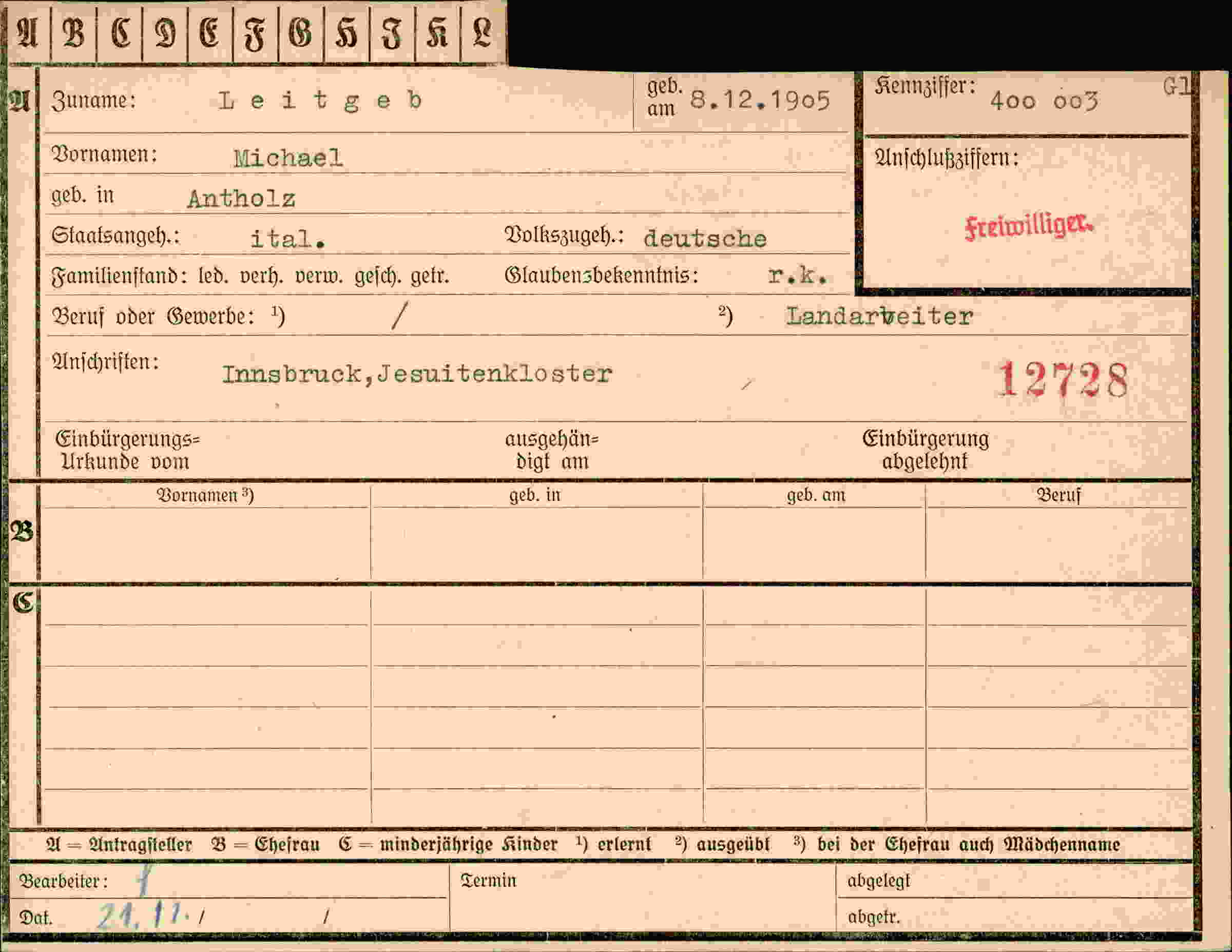Click the legend entry "C = minderjährige Kinder"
1232x952 pixels.
point(448,844)
